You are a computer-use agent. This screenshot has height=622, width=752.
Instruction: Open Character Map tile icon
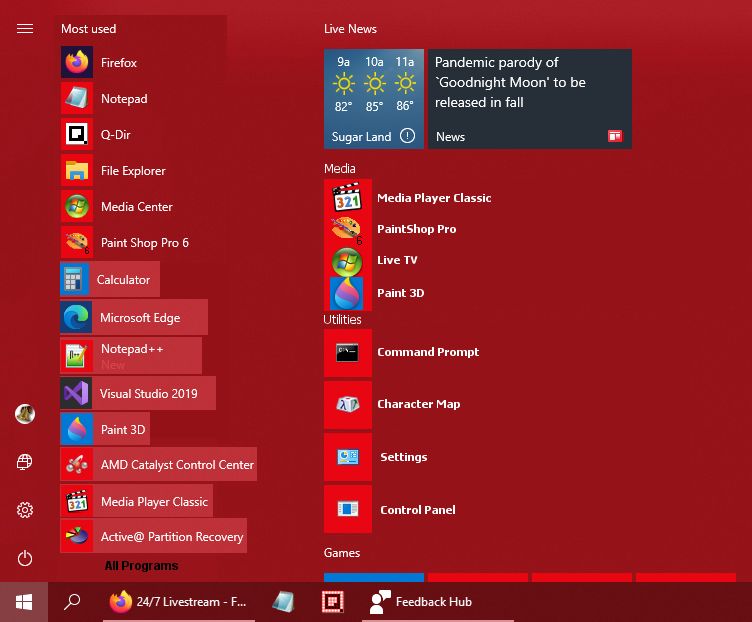[x=348, y=405]
